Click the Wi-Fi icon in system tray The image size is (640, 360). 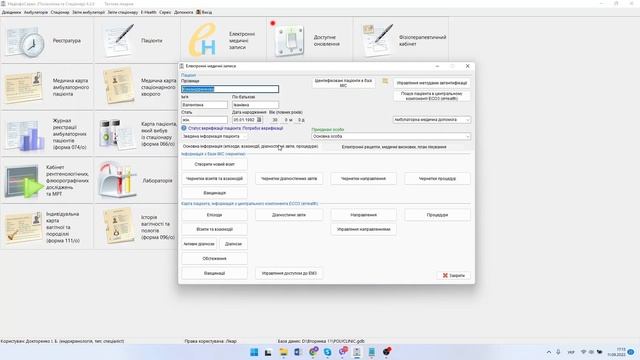[583, 352]
